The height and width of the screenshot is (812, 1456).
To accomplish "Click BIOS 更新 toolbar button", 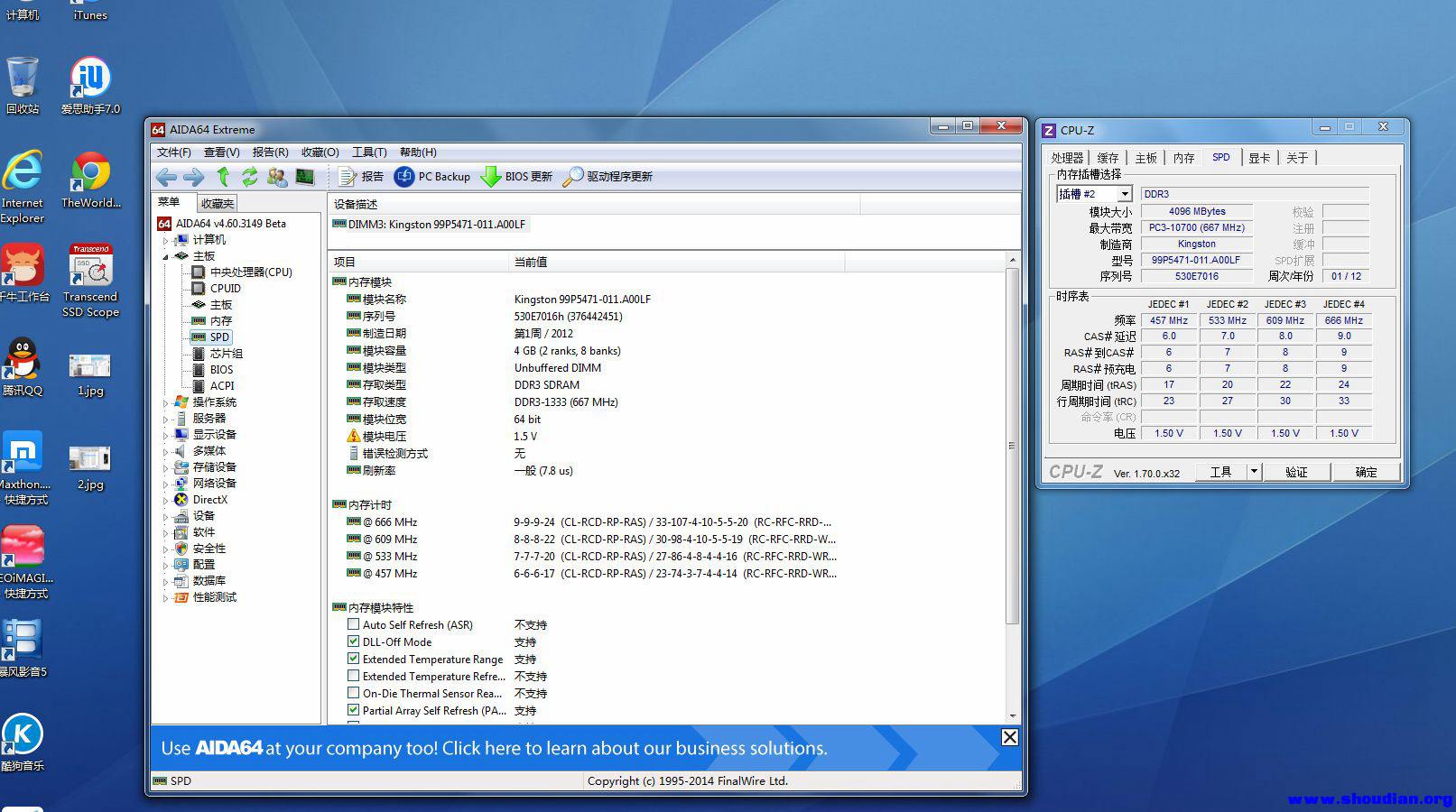I will coord(516,177).
